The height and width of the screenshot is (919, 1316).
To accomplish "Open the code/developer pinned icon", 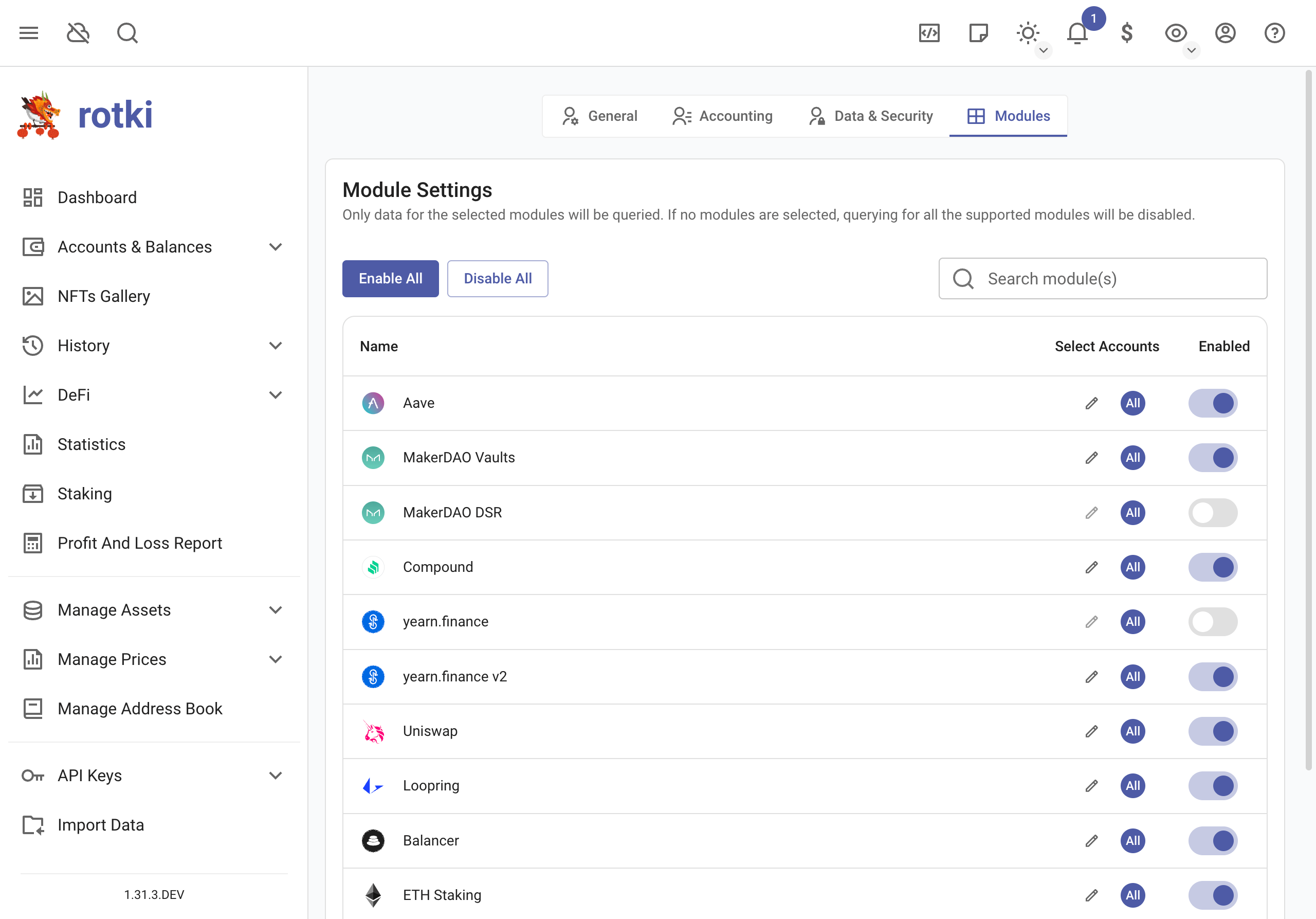I will pyautogui.click(x=929, y=33).
